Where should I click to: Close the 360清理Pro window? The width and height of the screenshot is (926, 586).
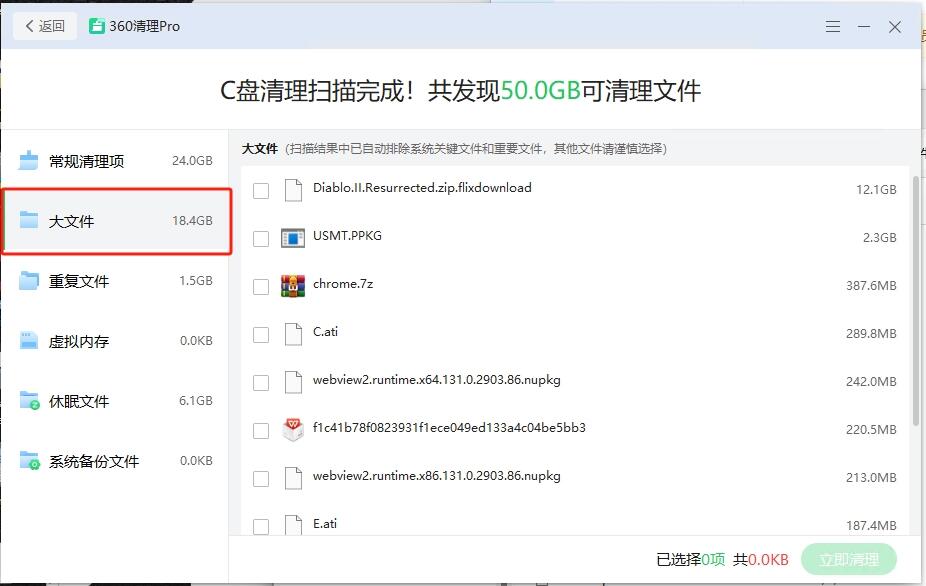coord(895,27)
